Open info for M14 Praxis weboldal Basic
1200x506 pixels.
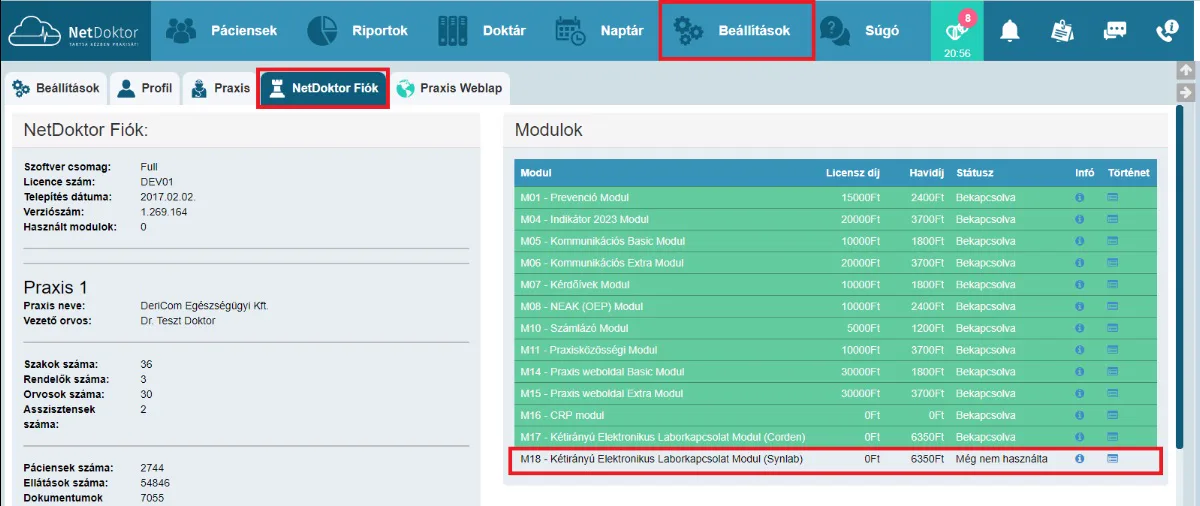(x=1080, y=371)
